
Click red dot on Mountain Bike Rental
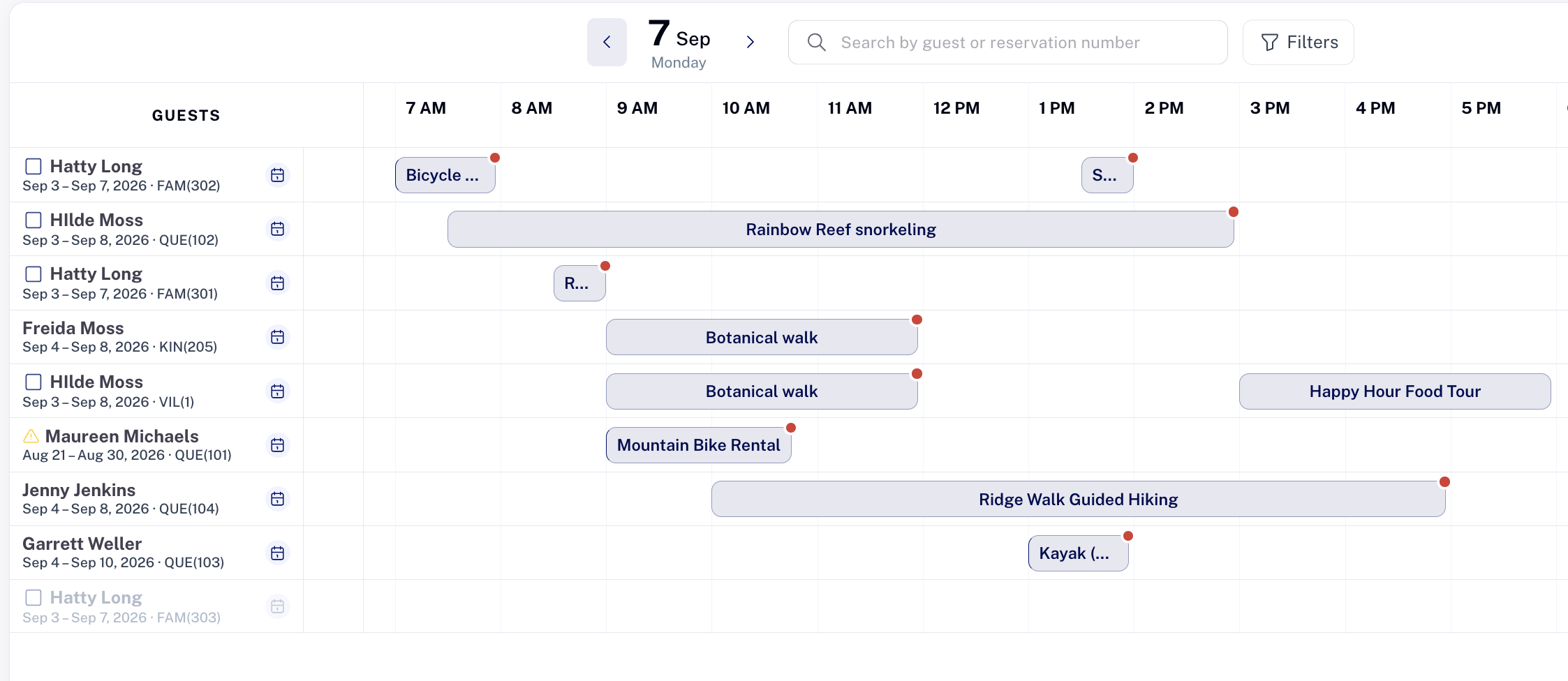(x=791, y=428)
